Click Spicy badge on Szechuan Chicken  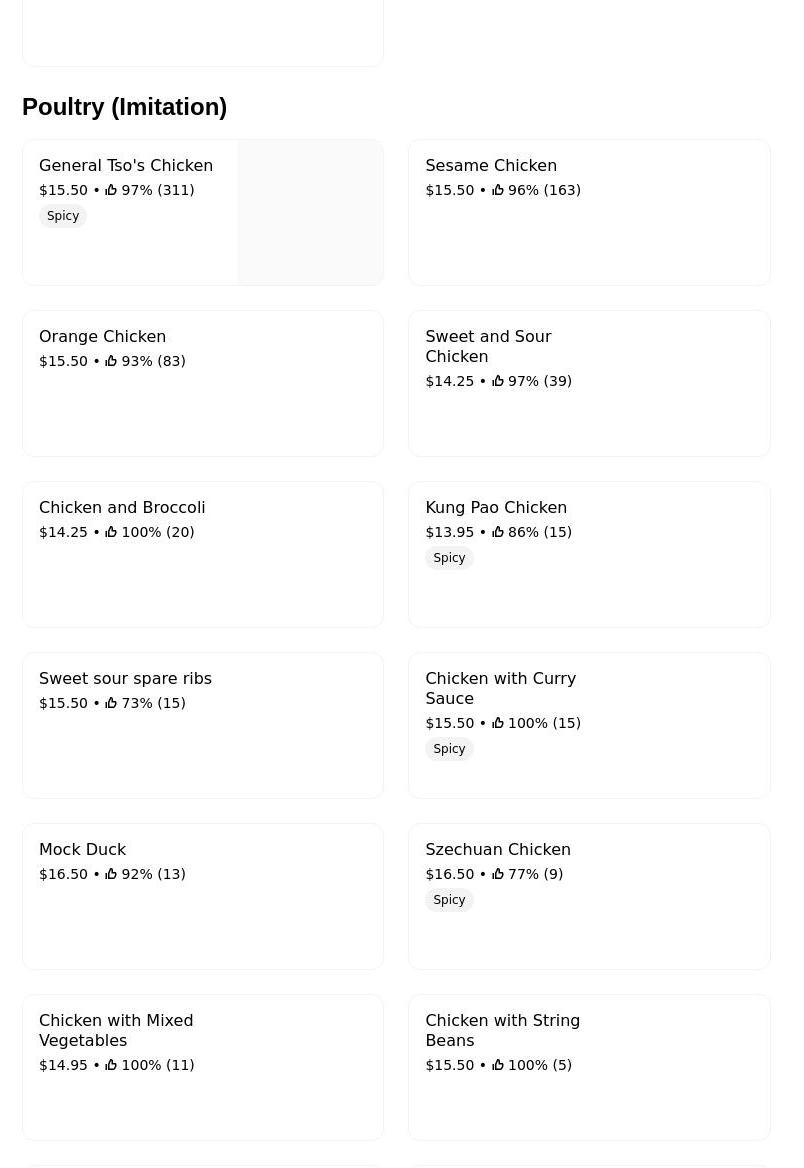click(449, 900)
